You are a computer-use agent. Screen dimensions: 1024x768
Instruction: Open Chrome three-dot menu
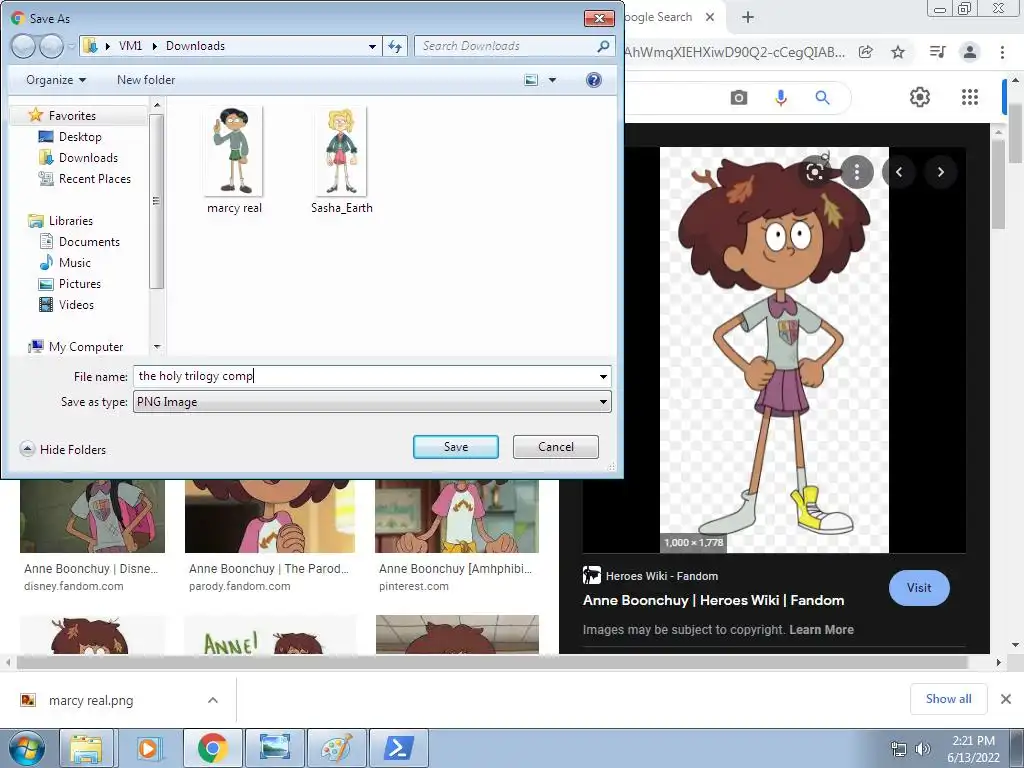pyautogui.click(x=1002, y=52)
